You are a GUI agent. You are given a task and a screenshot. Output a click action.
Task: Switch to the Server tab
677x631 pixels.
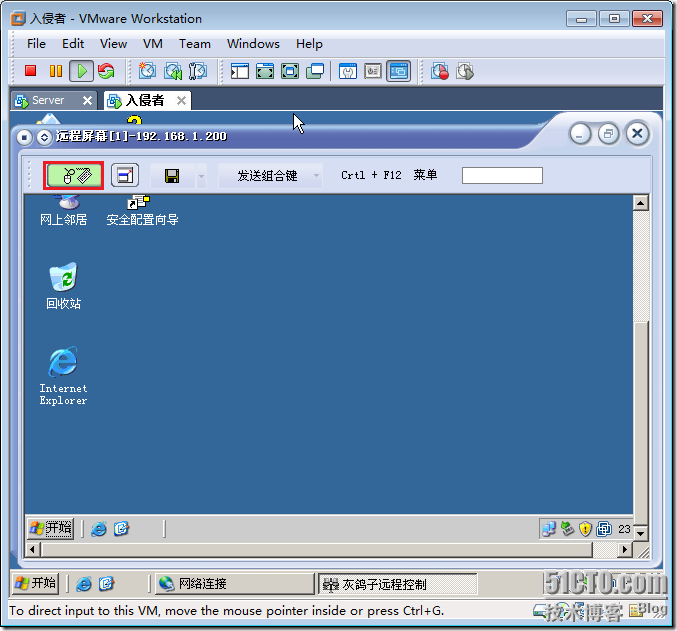pyautogui.click(x=47, y=100)
